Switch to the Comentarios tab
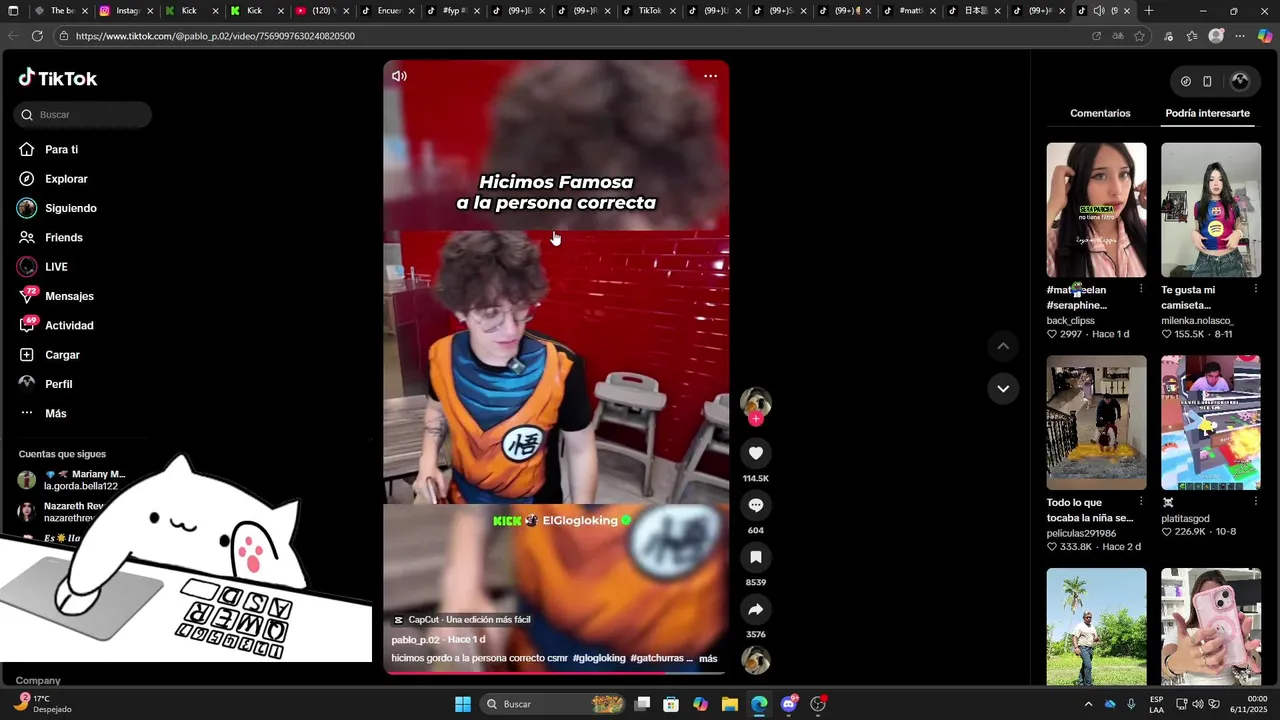Screen dimensions: 1280x720 point(1100,113)
